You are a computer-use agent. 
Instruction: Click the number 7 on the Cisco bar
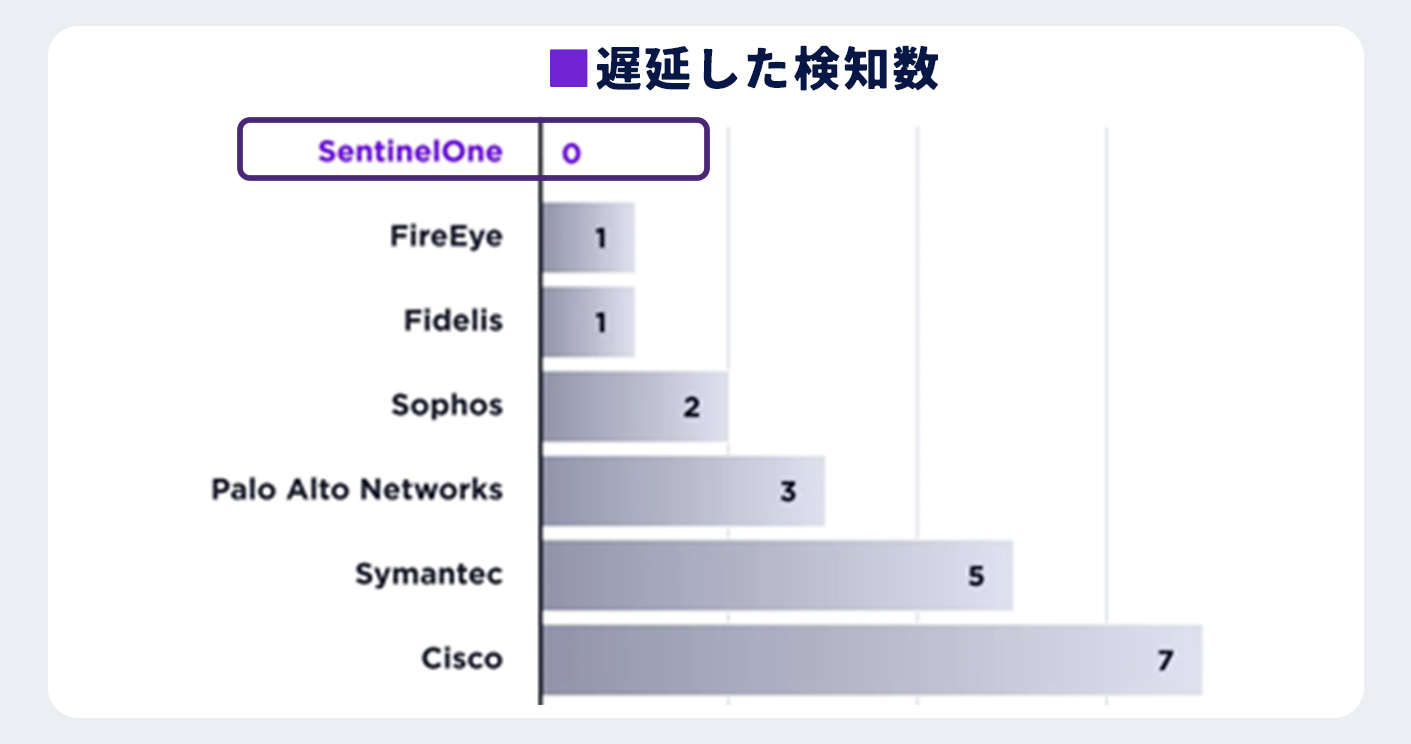[1164, 661]
